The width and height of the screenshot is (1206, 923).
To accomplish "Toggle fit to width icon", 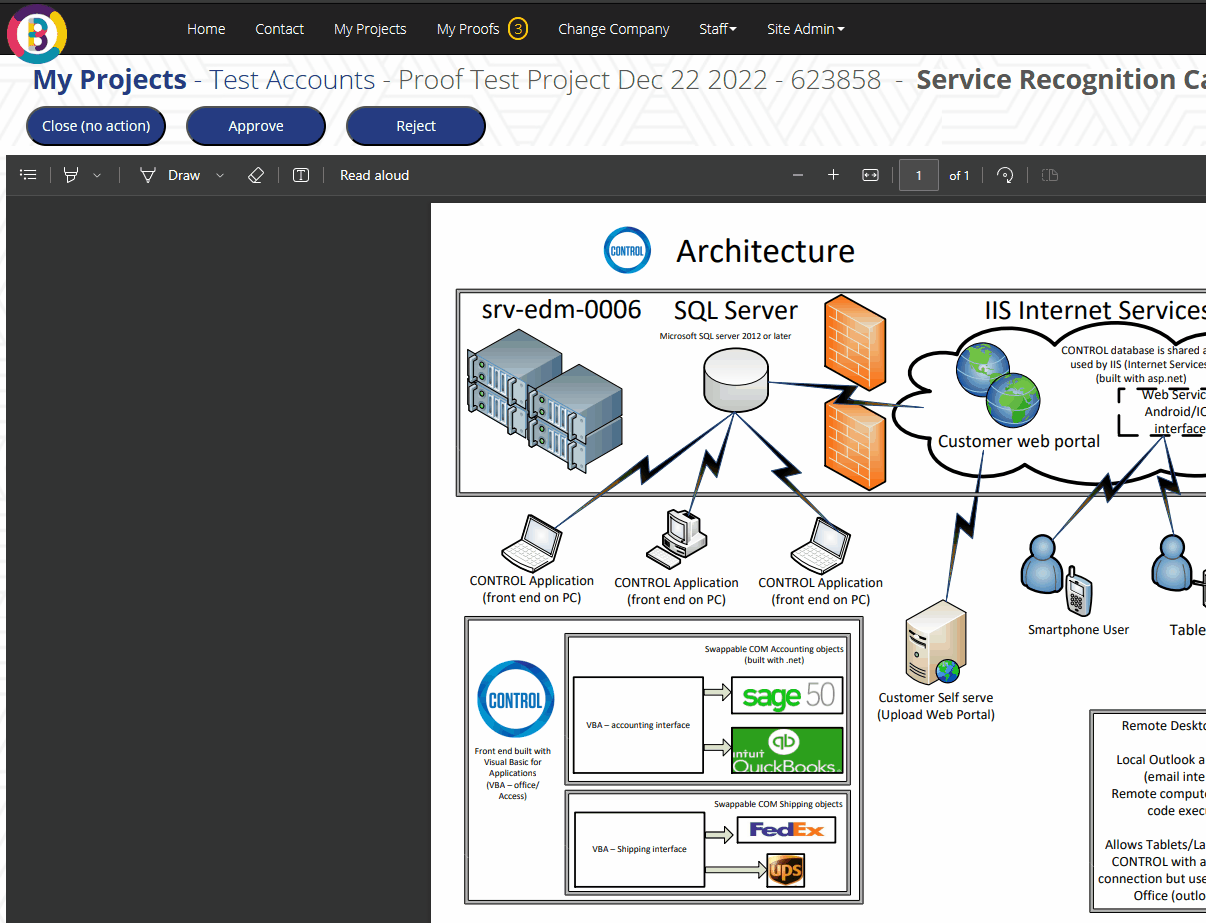I will pos(870,175).
